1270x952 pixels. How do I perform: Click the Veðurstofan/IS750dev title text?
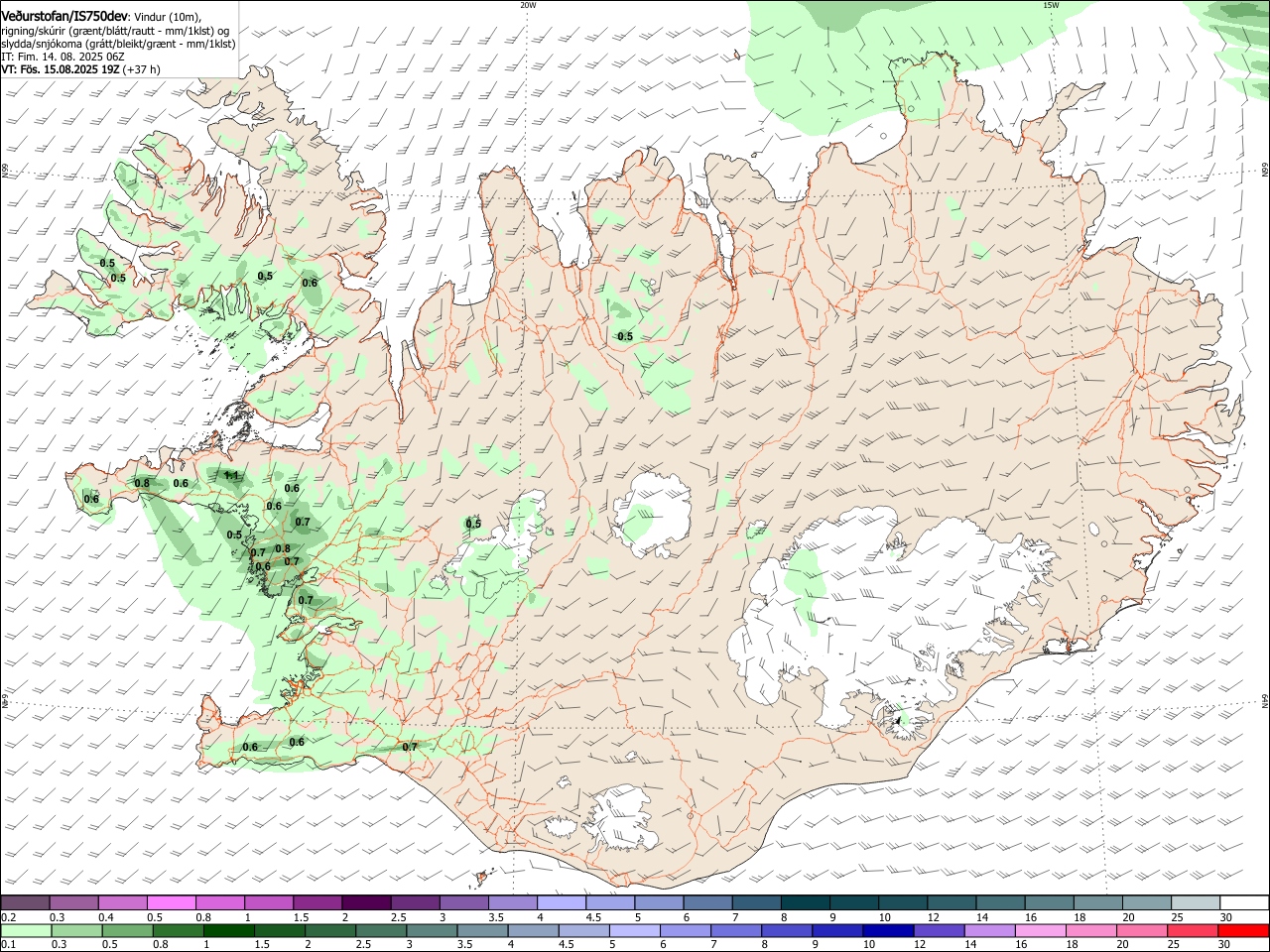tap(64, 17)
